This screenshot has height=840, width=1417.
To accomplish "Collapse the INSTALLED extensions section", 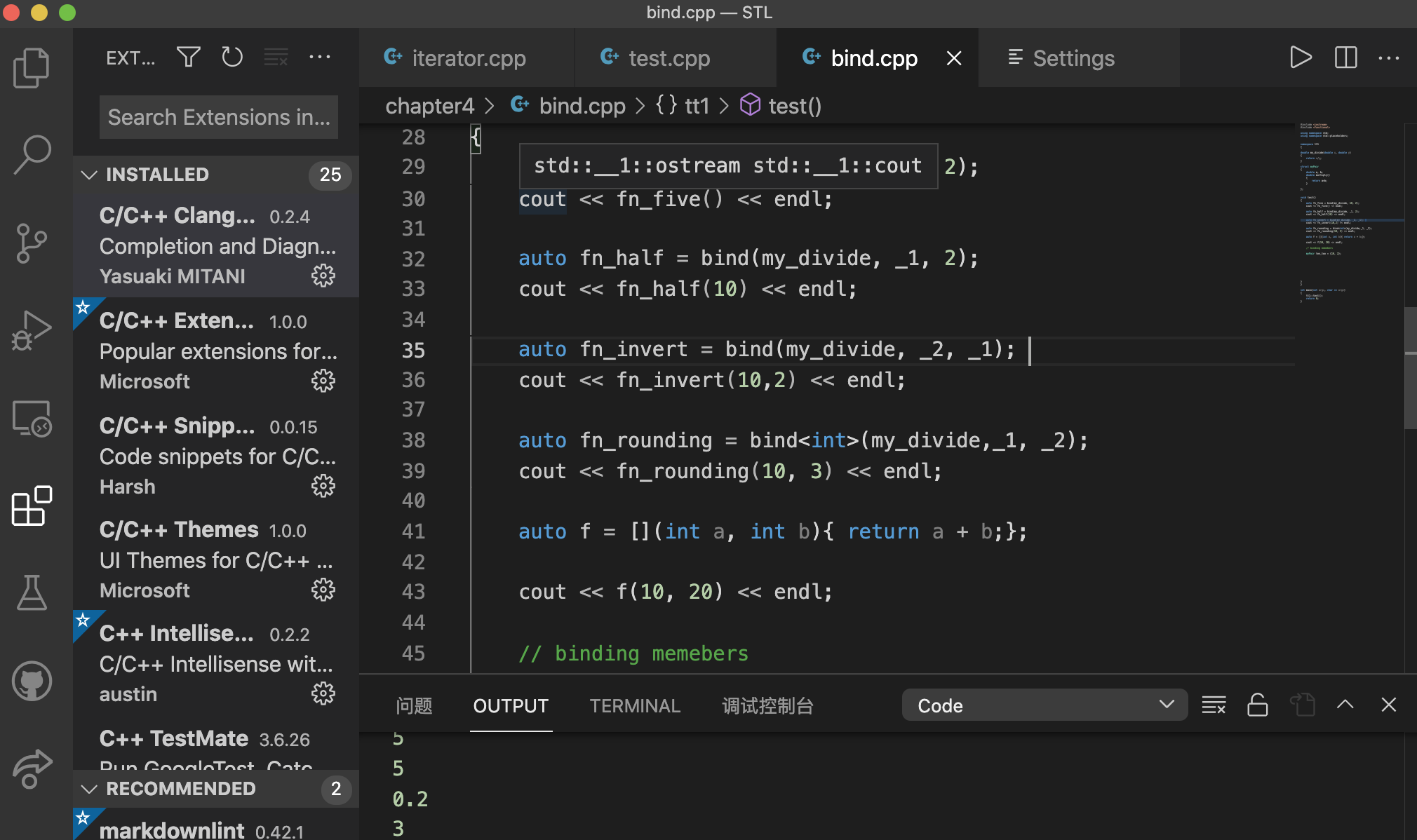I will [x=215, y=175].
